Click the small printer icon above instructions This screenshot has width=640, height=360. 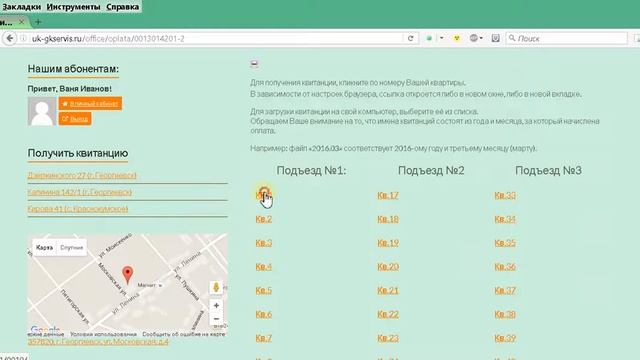(254, 63)
